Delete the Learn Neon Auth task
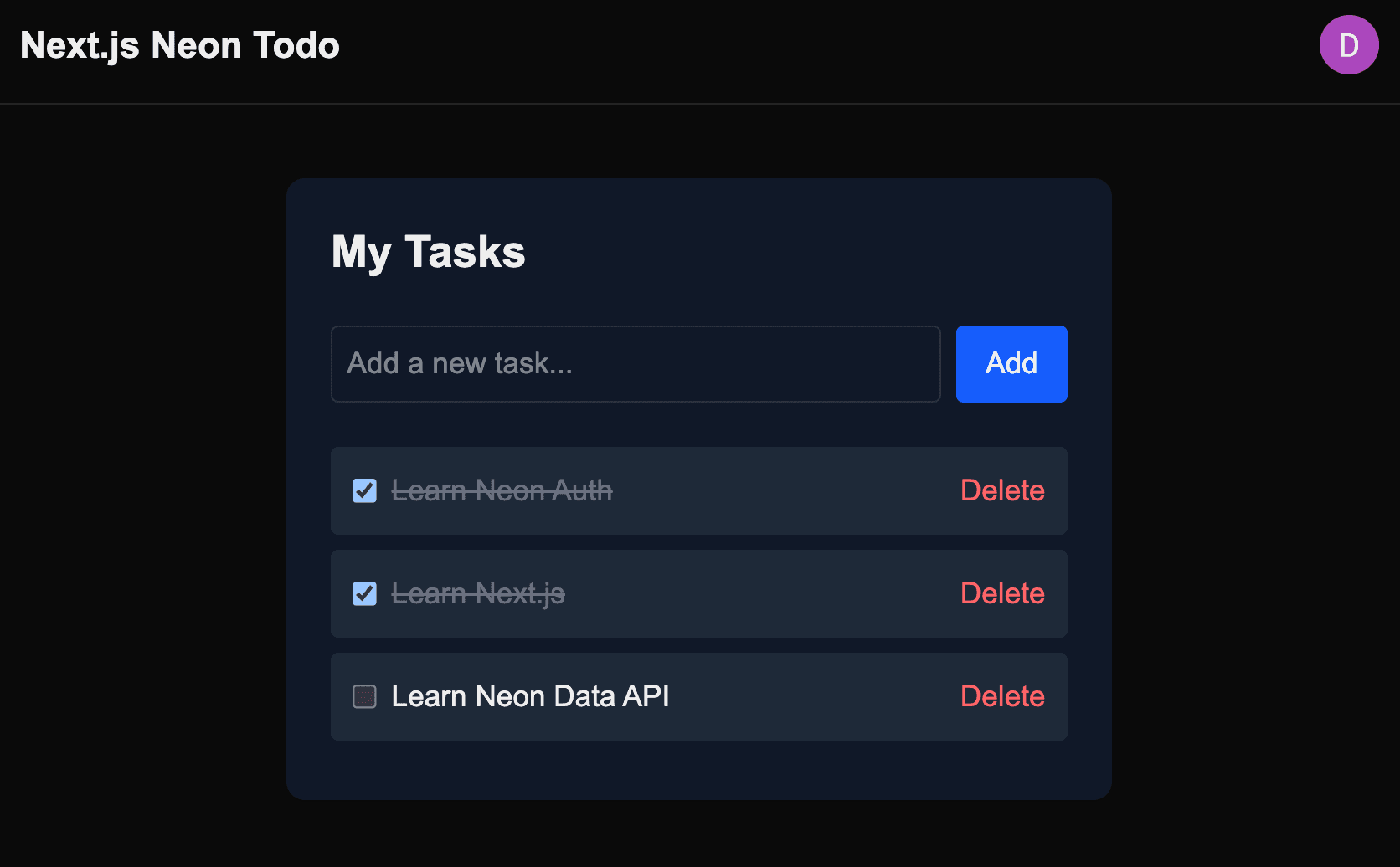1400x867 pixels. [1002, 490]
